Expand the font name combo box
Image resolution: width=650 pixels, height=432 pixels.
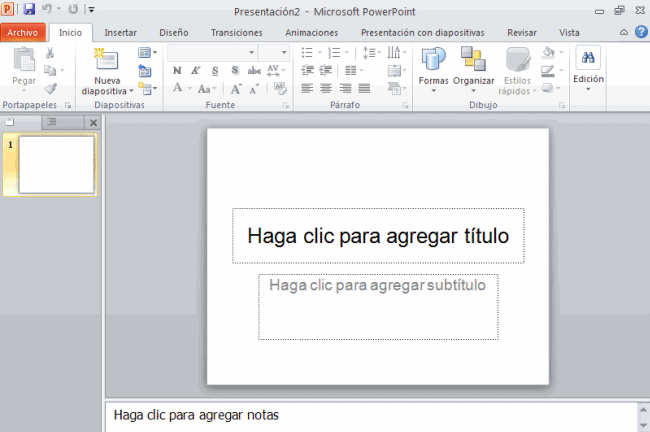coord(250,52)
